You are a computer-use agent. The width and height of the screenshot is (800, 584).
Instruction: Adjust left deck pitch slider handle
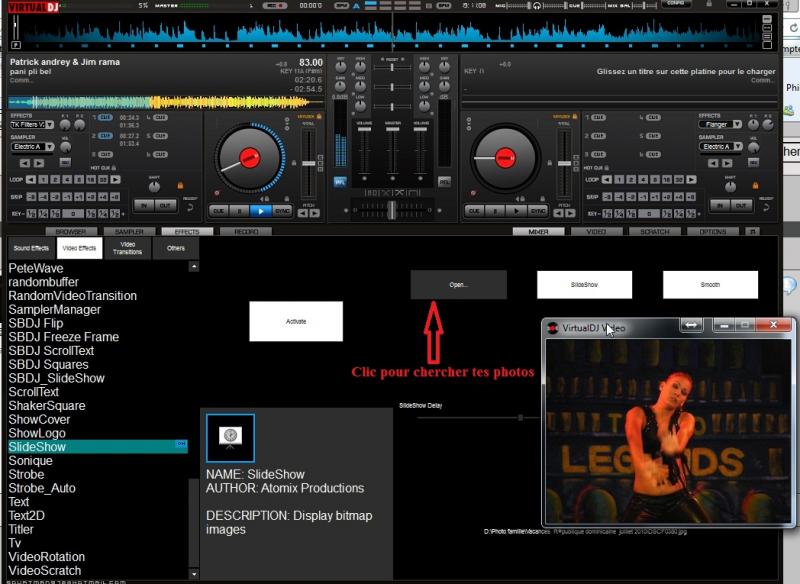(309, 163)
